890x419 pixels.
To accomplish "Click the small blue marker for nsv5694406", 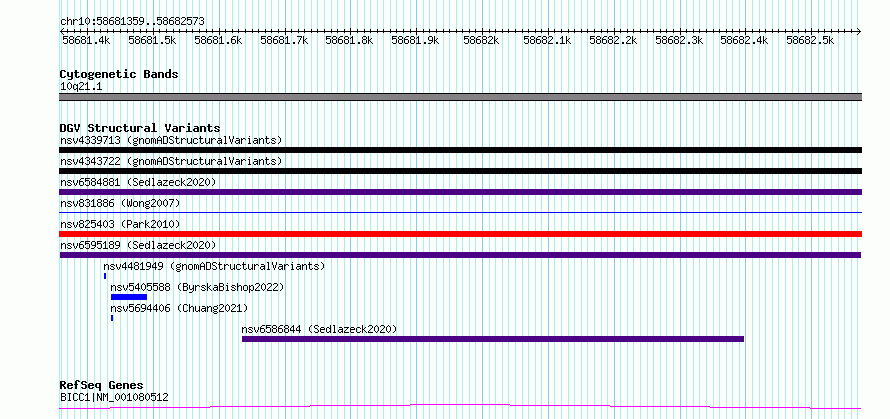I will point(112,318).
